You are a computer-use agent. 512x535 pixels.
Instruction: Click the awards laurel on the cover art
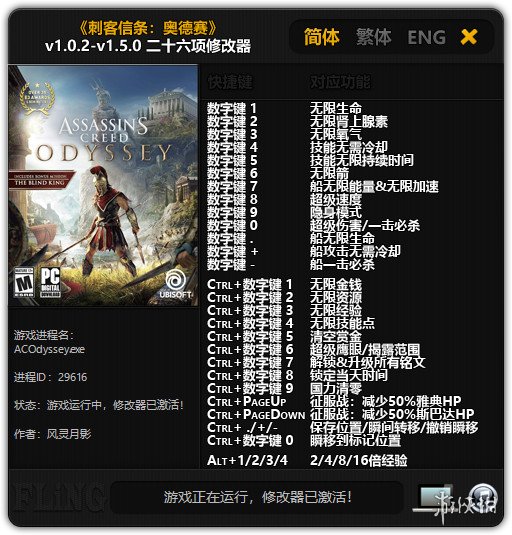[x=37, y=97]
